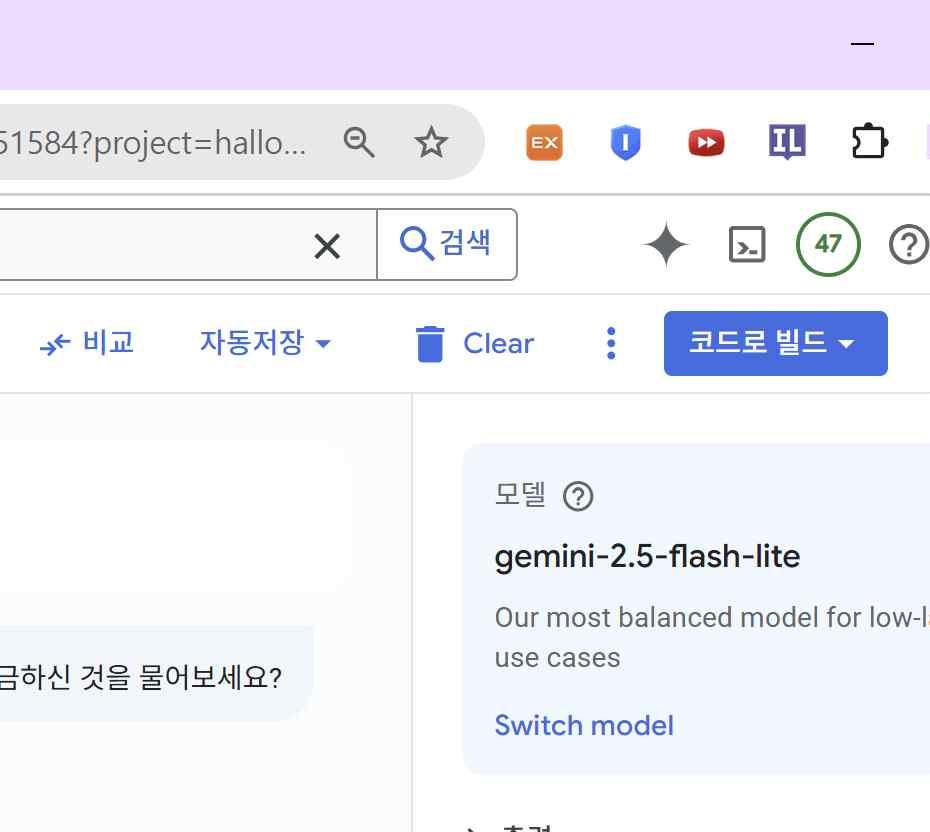Screen dimensions: 930x832
Task: Click the 검색 search button
Action: point(447,244)
